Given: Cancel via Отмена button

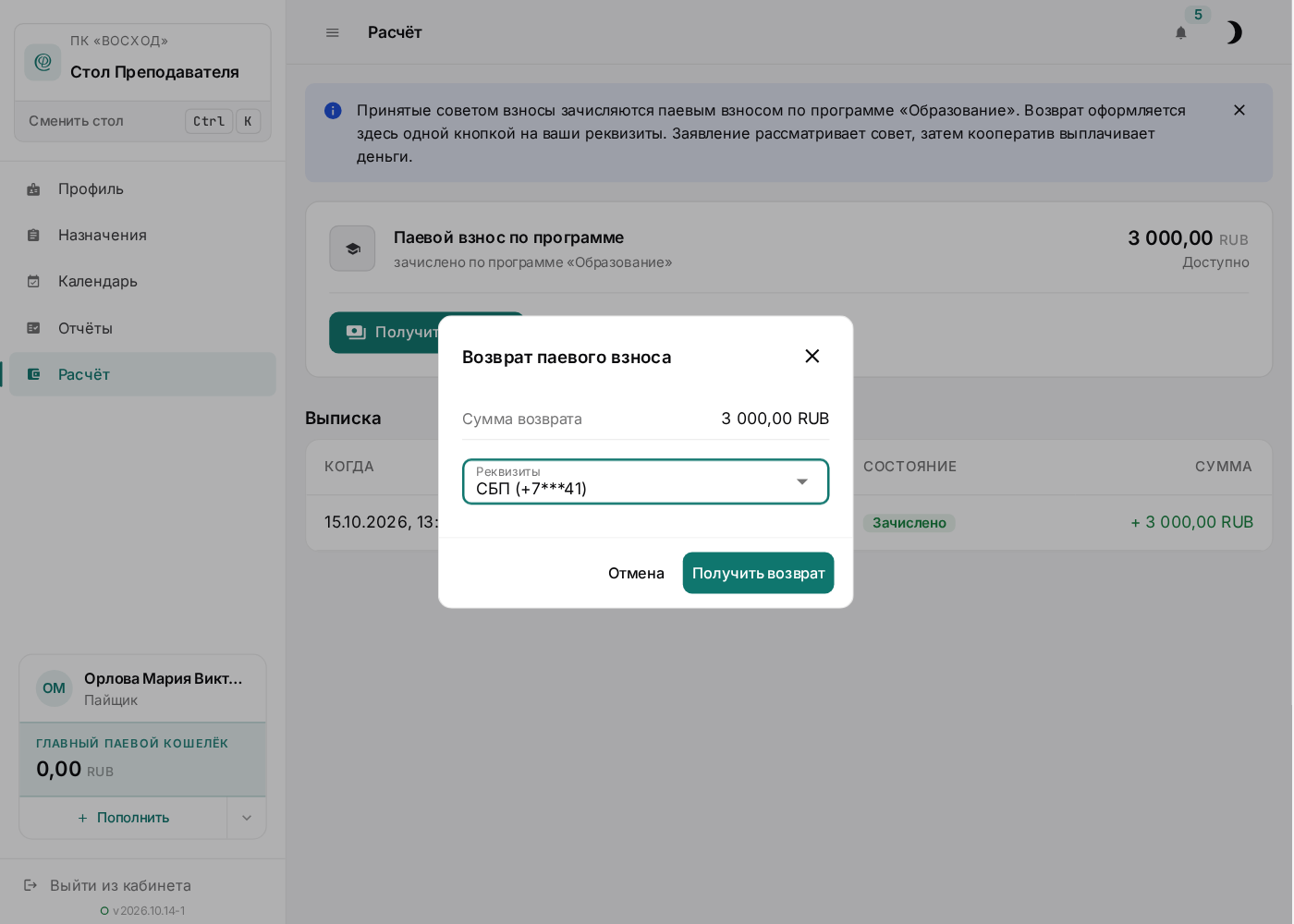Looking at the screenshot, I should [636, 573].
